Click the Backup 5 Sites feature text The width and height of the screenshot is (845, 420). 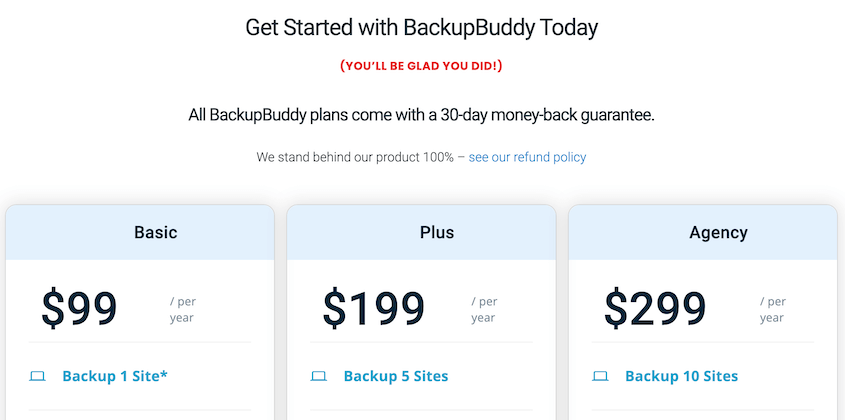click(x=396, y=376)
